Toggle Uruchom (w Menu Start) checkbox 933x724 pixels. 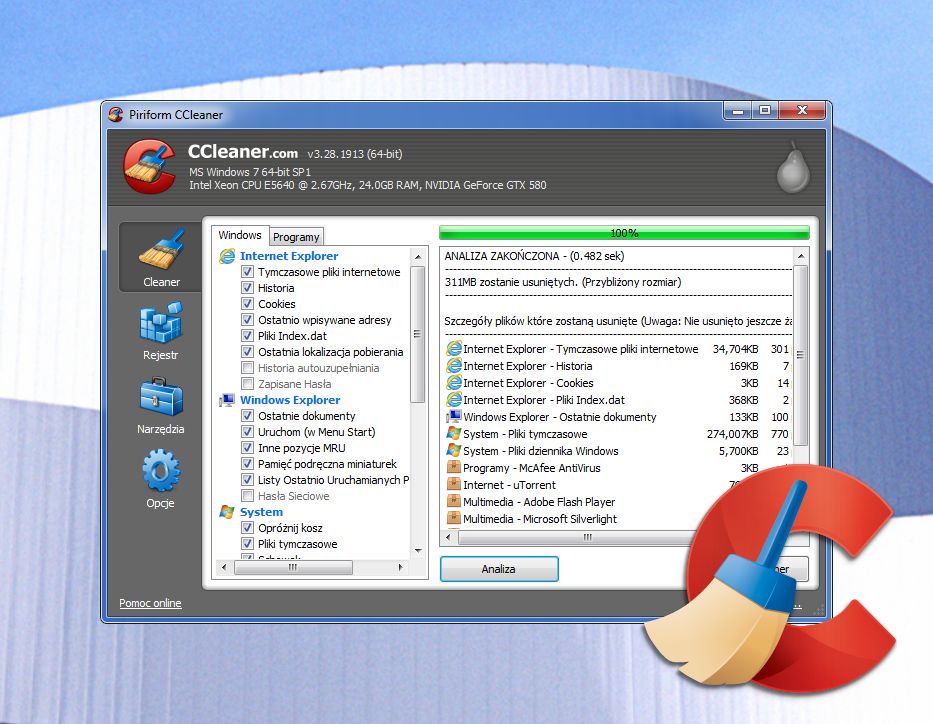248,432
